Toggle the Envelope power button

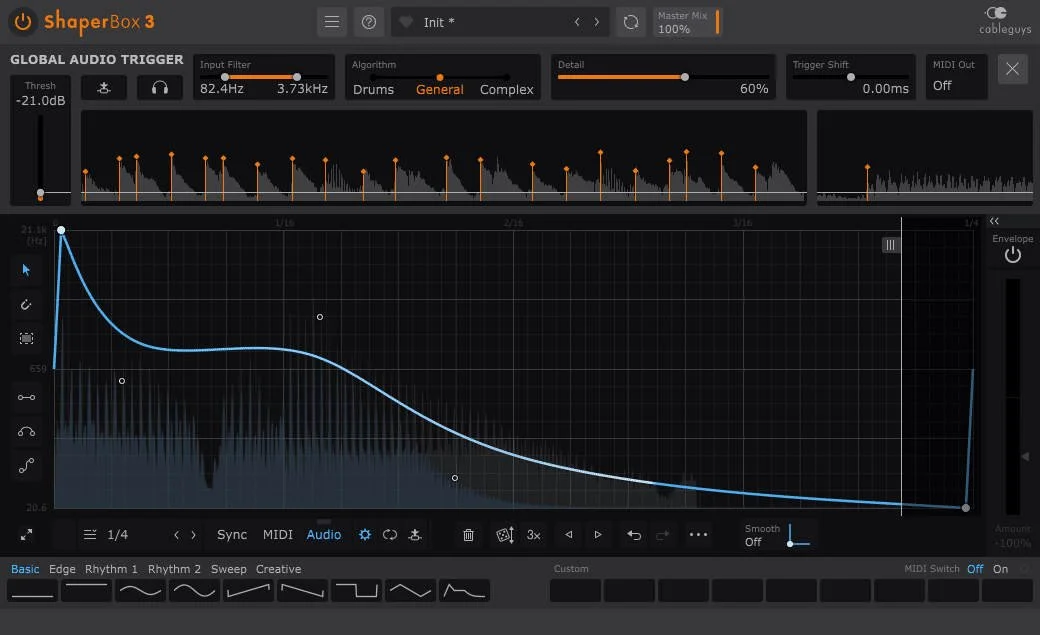1012,253
